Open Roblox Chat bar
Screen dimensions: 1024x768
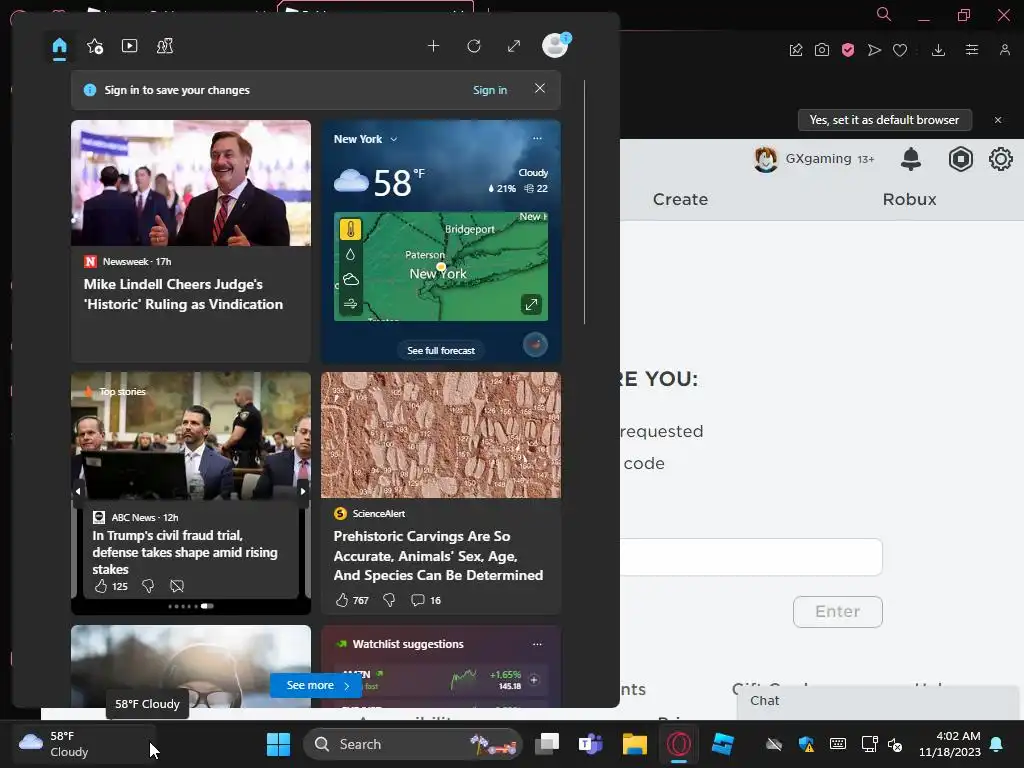878,701
